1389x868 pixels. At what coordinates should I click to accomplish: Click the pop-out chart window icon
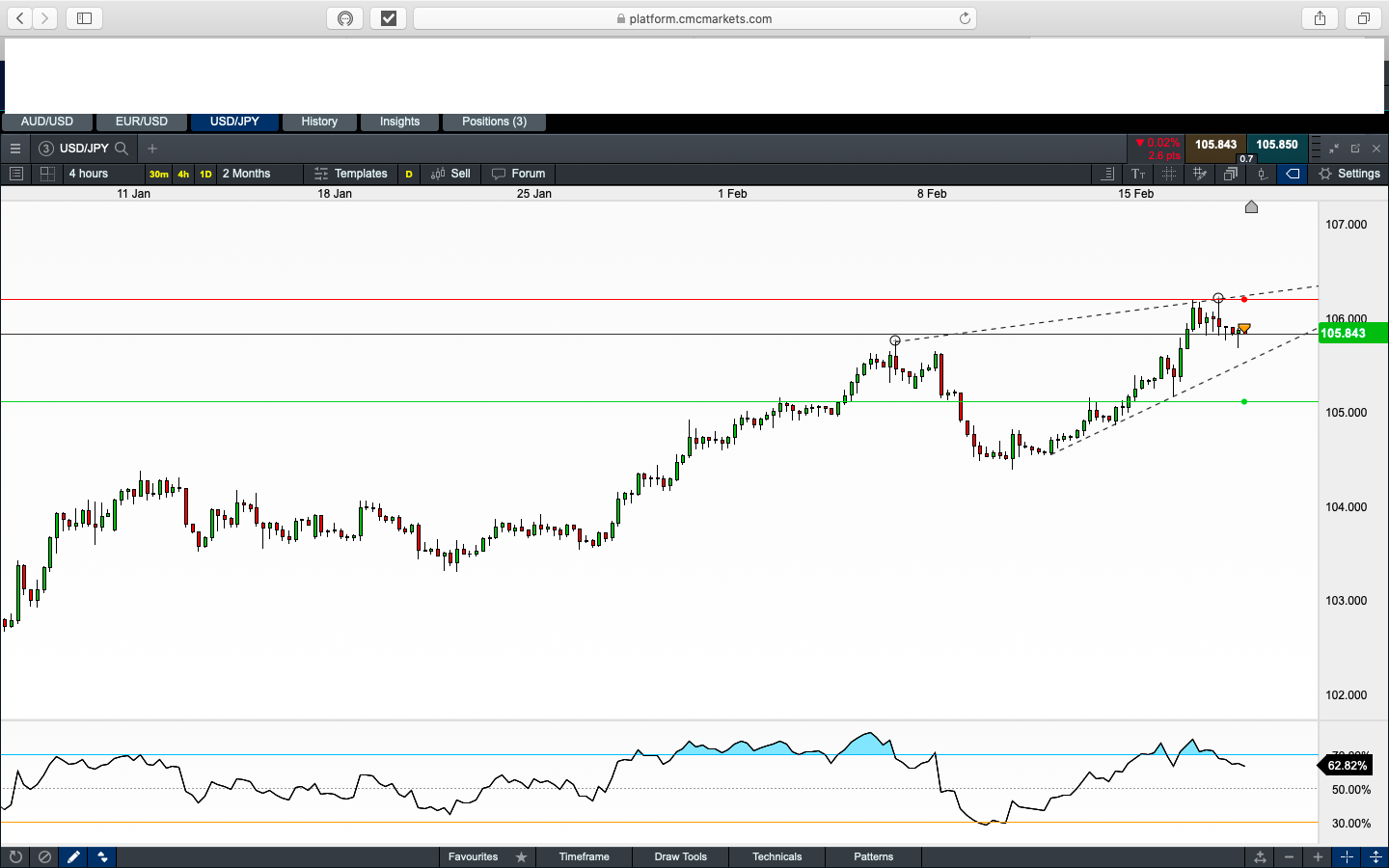[1355, 149]
